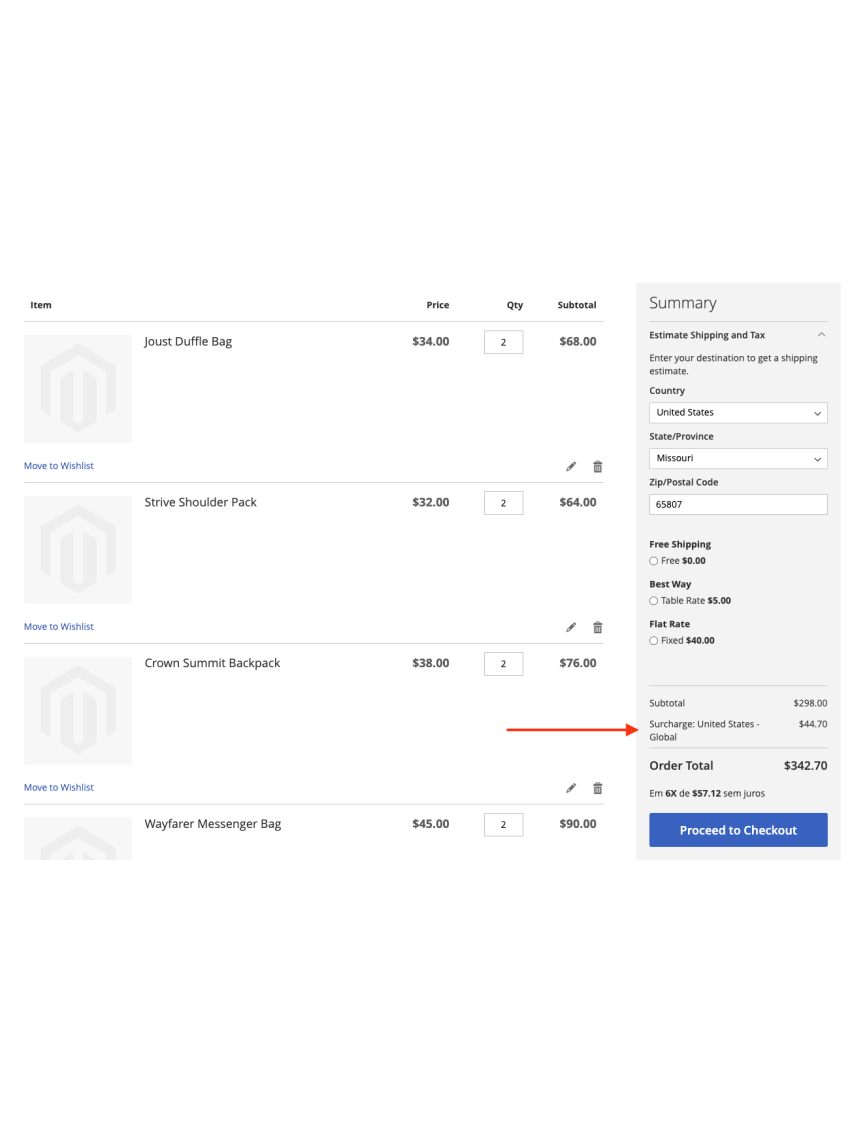This screenshot has width=850, height=1133.
Task: Click Crown Summit Backpack product thumbnail
Action: [78, 710]
